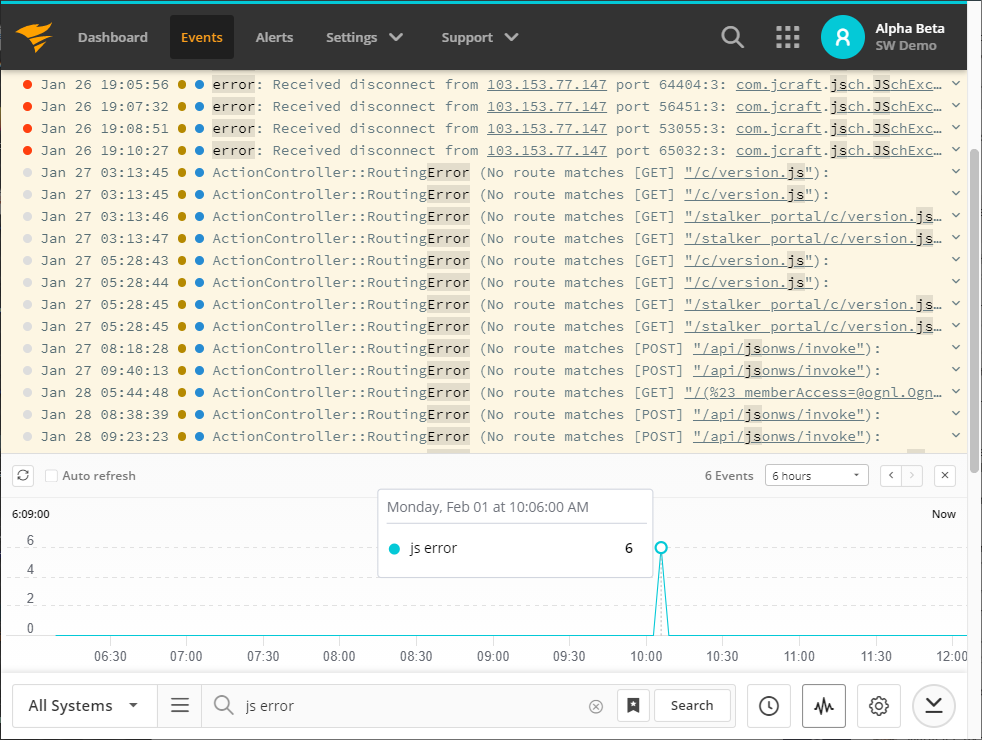This screenshot has width=982, height=742.
Task: Open the search magnifier in header
Action: tap(733, 38)
